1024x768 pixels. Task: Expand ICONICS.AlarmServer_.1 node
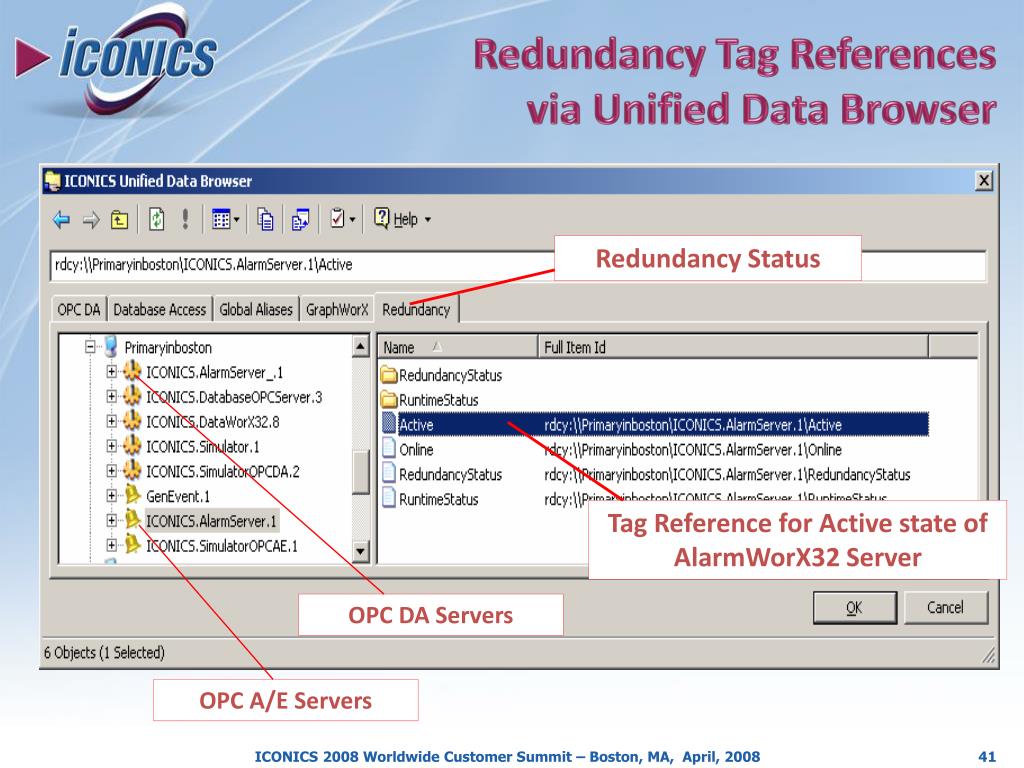coord(112,372)
